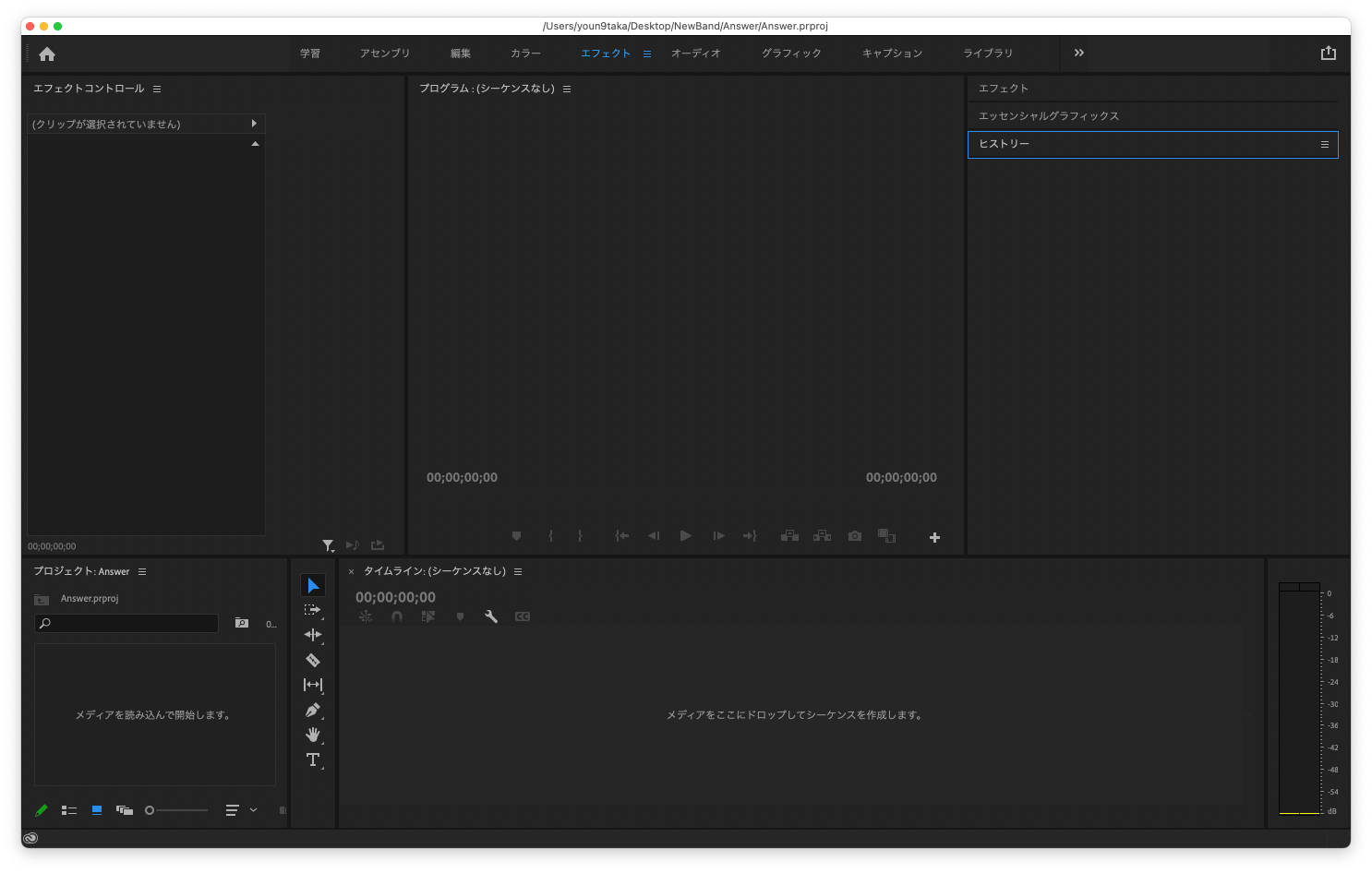Switch to the オーディオ workspace tab
The width and height of the screenshot is (1372, 873).
tap(695, 54)
